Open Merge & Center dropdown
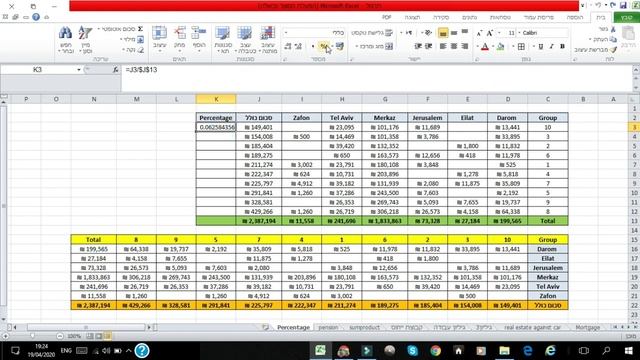The image size is (640, 360). (x=357, y=47)
